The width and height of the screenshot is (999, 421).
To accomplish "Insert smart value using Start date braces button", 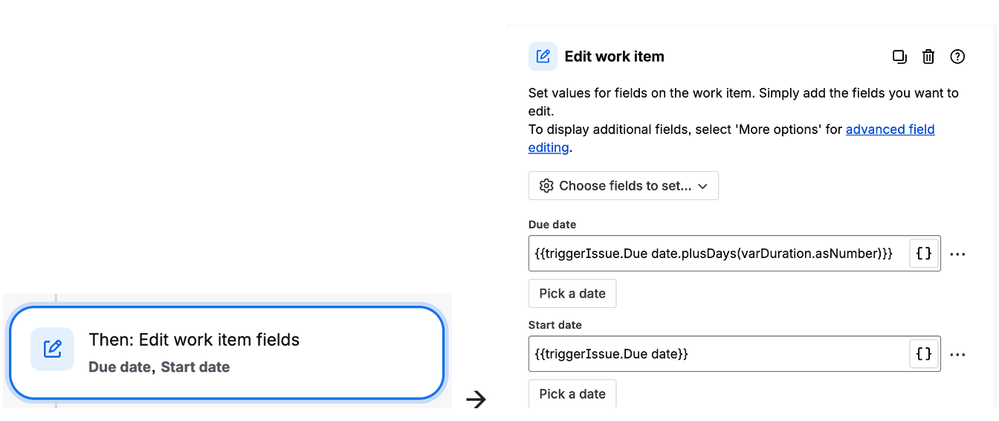I will (x=924, y=354).
